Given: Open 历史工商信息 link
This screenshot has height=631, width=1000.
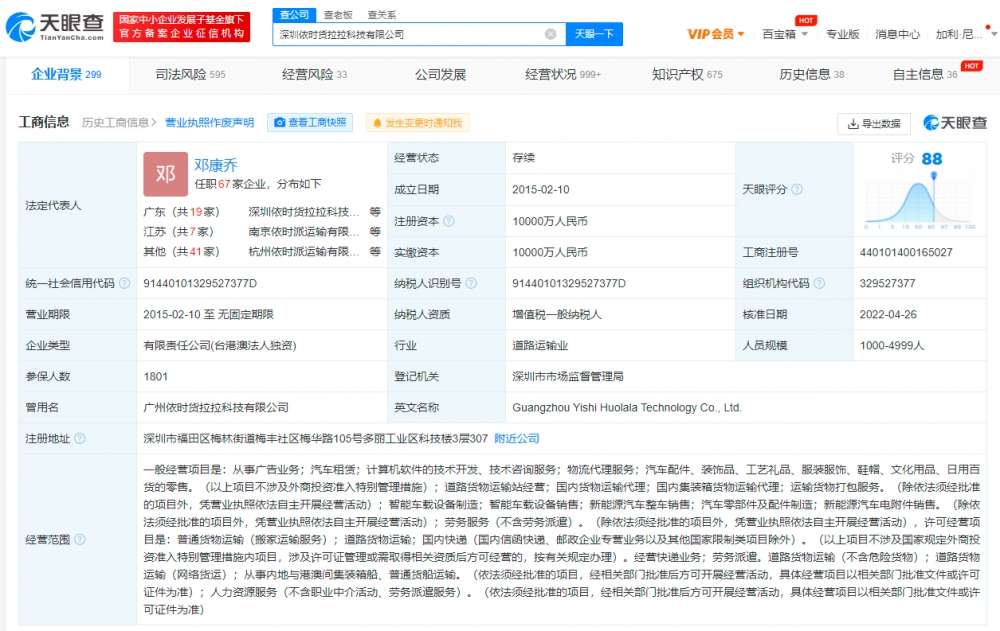Looking at the screenshot, I should tap(119, 122).
